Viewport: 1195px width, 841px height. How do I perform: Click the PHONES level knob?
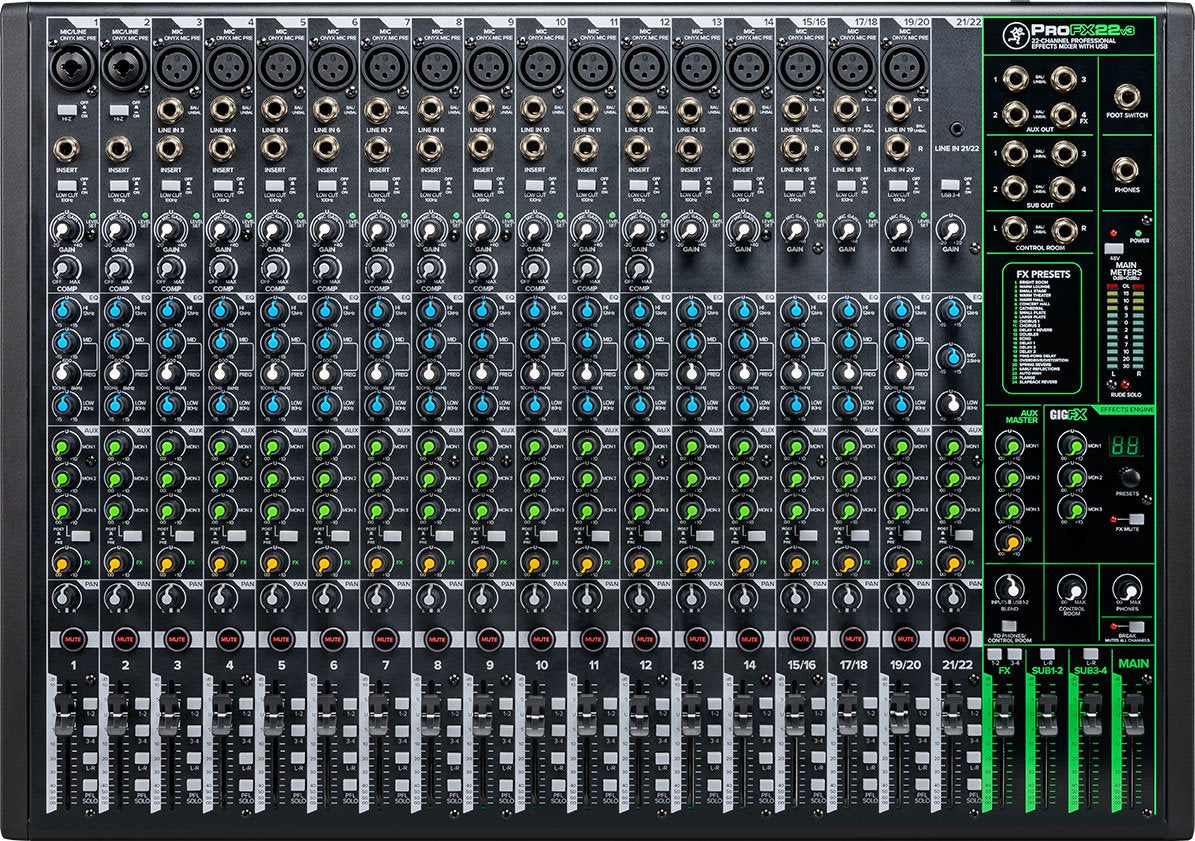1128,587
